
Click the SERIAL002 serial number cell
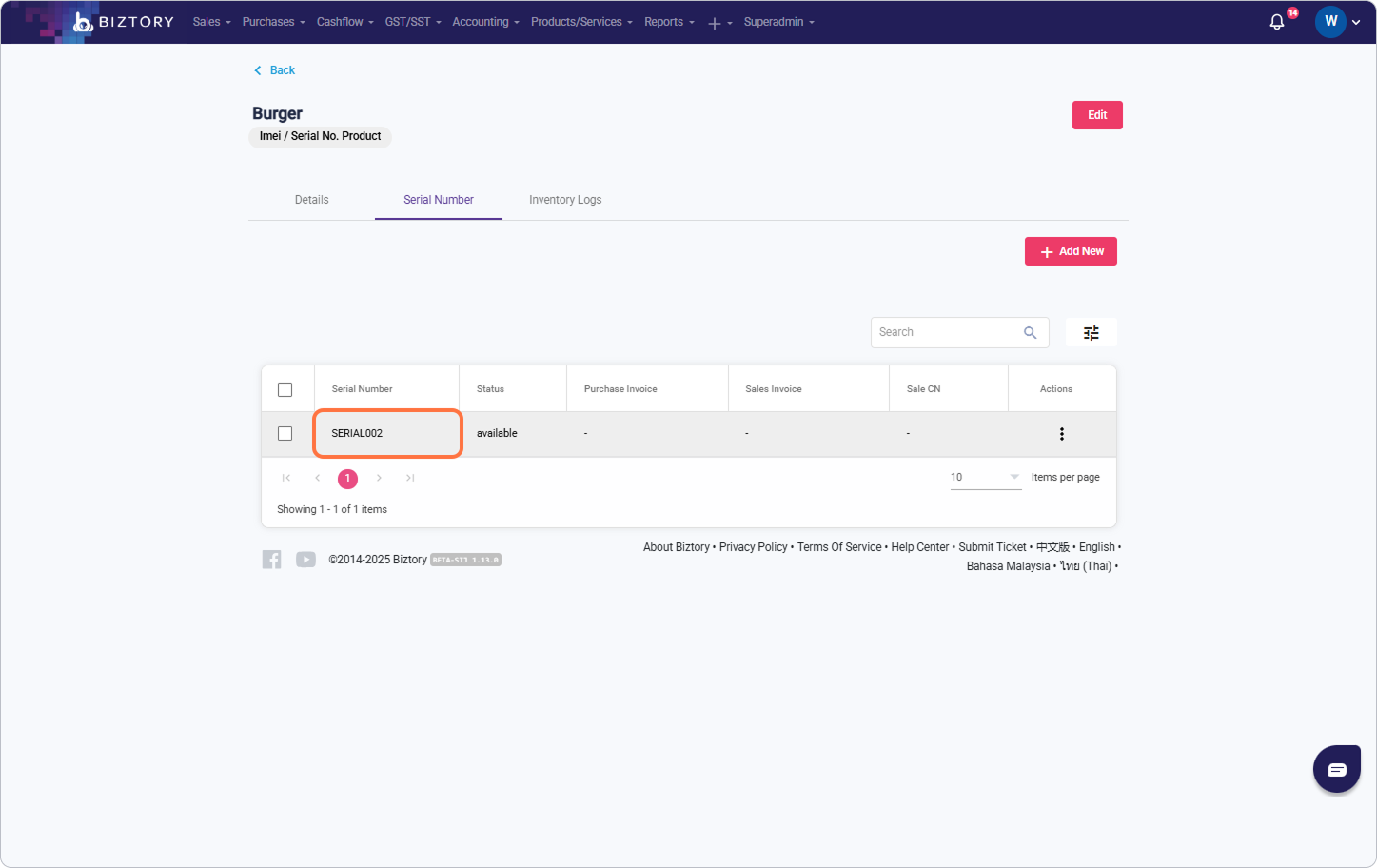tap(387, 434)
